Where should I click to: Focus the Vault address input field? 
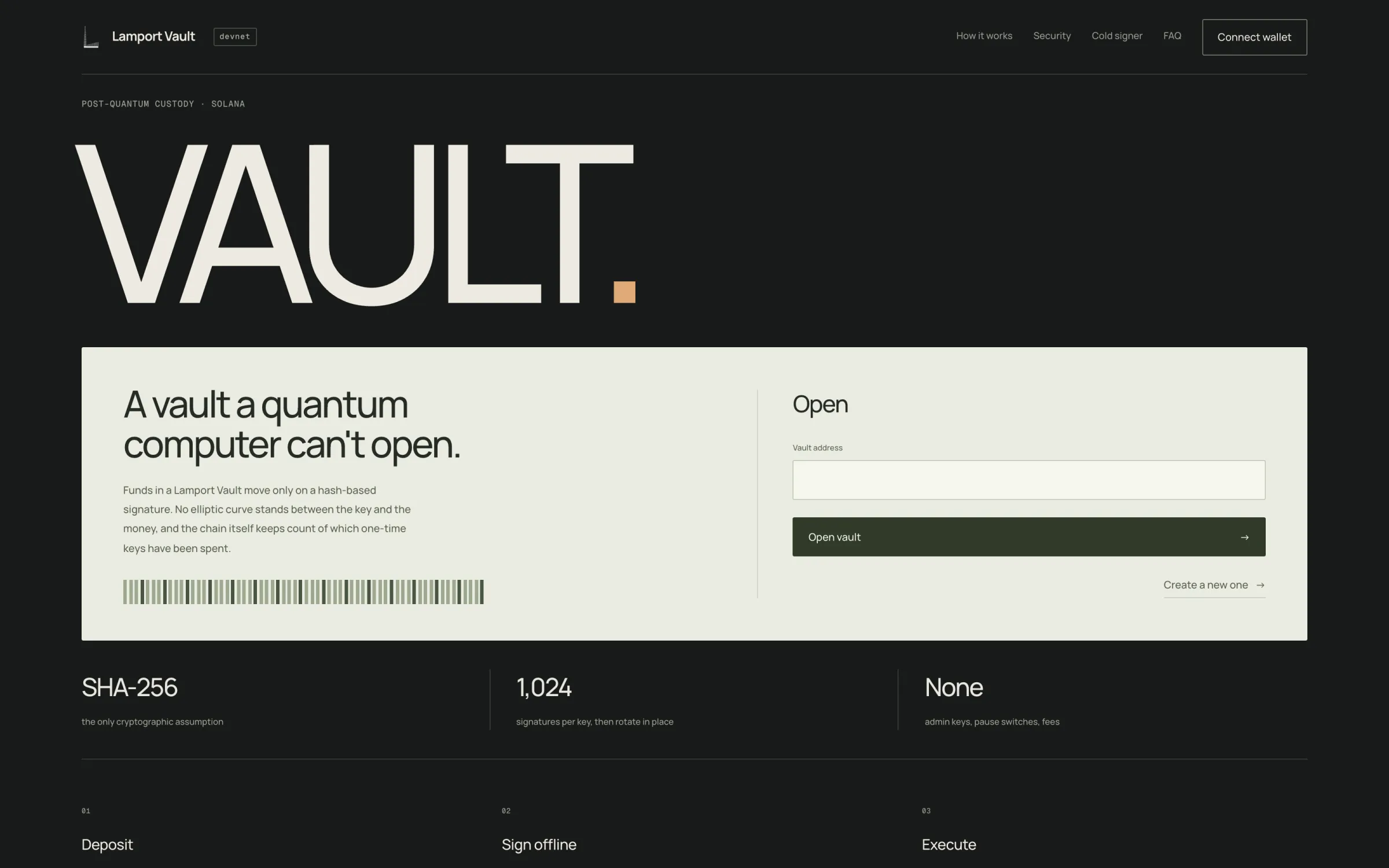tap(1028, 480)
